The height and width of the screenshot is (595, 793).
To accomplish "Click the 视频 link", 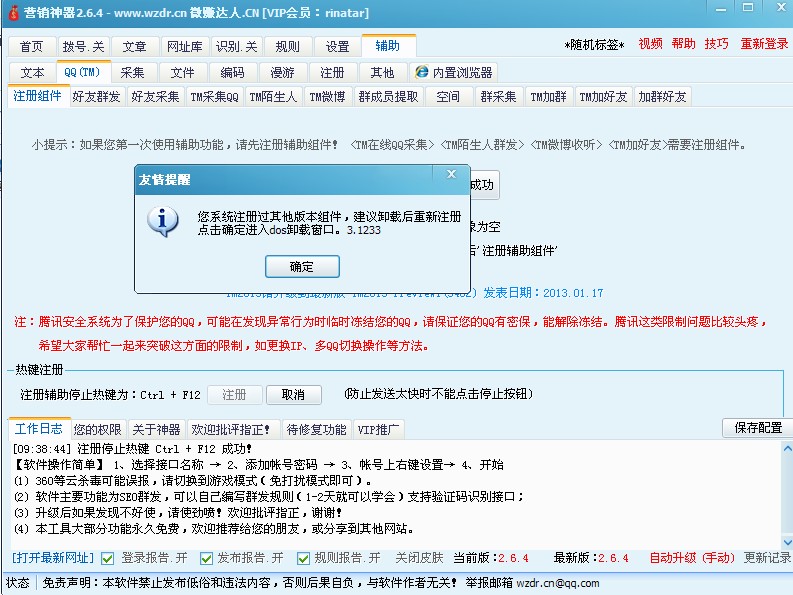I will (650, 44).
